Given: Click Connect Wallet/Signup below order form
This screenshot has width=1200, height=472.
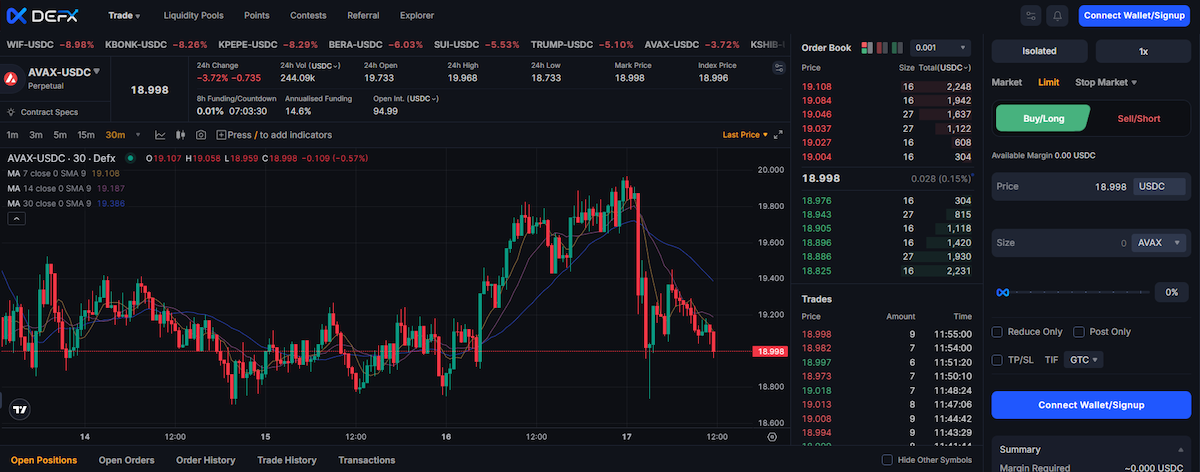Looking at the screenshot, I should 1090,405.
